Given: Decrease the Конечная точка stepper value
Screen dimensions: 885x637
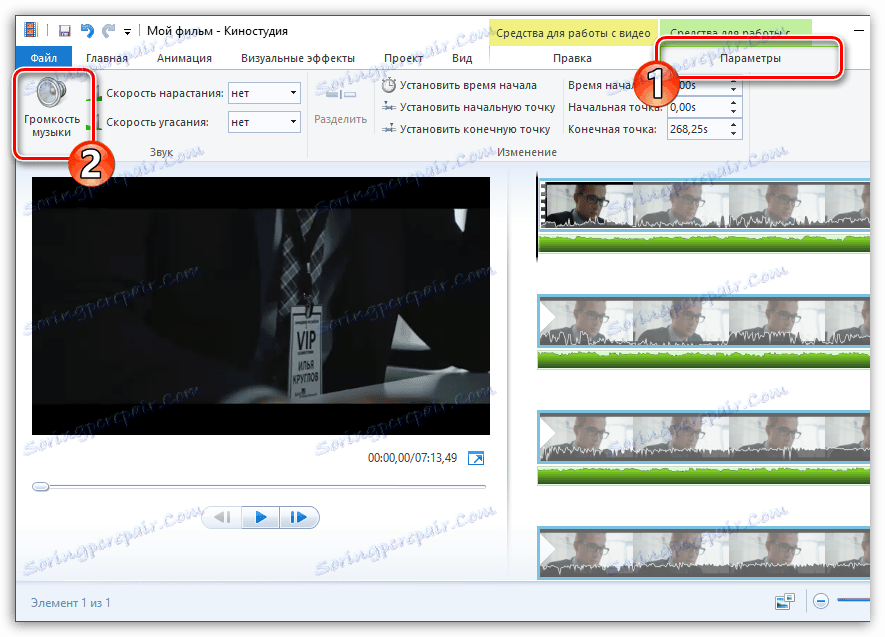Looking at the screenshot, I should point(733,134).
